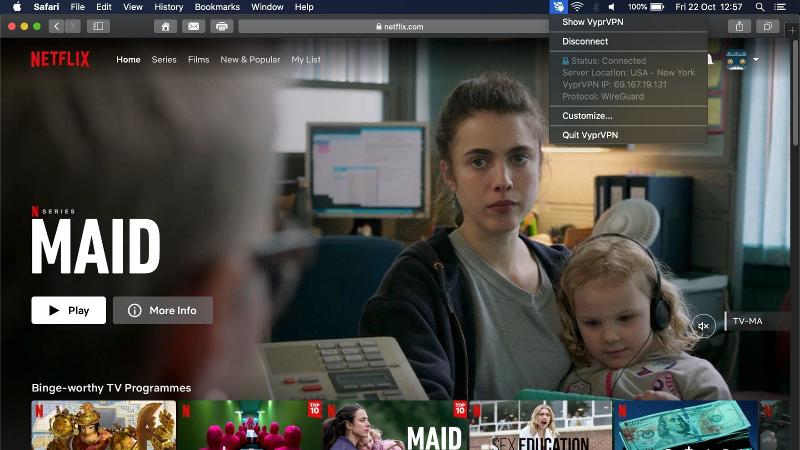Go to Netflix Home tab
The image size is (800, 450).
128,60
